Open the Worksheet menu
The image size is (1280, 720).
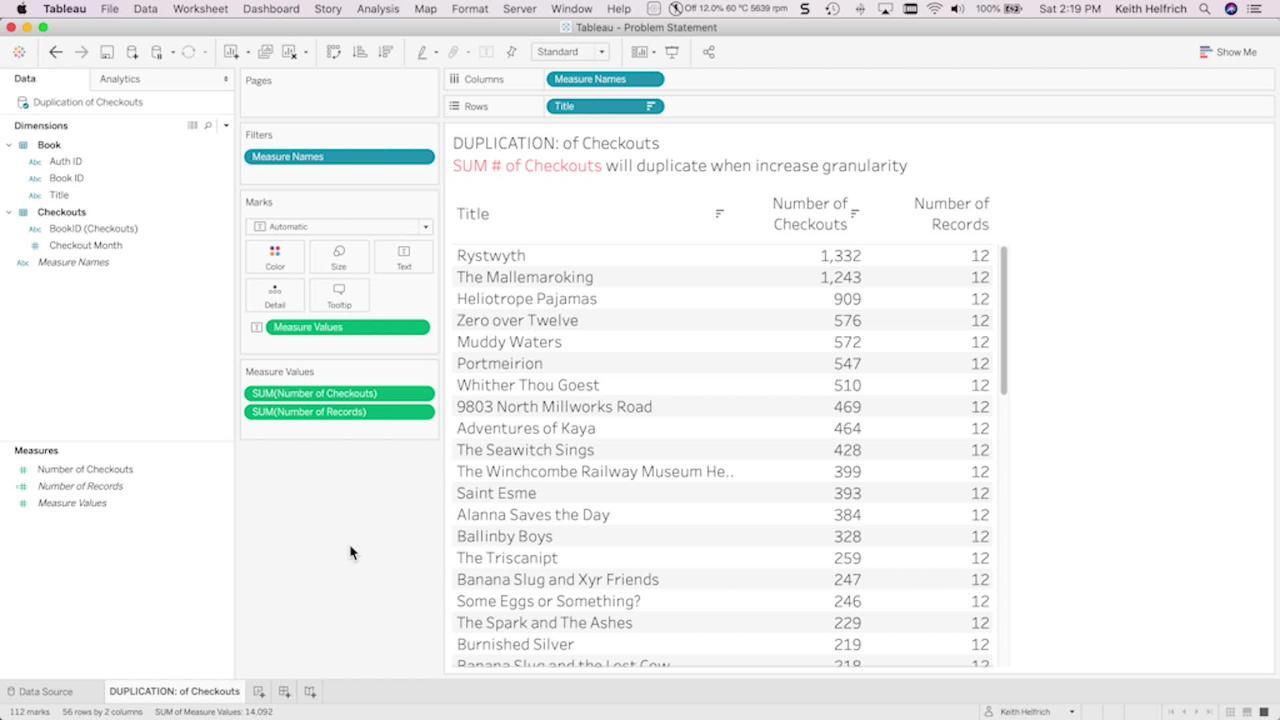click(200, 9)
